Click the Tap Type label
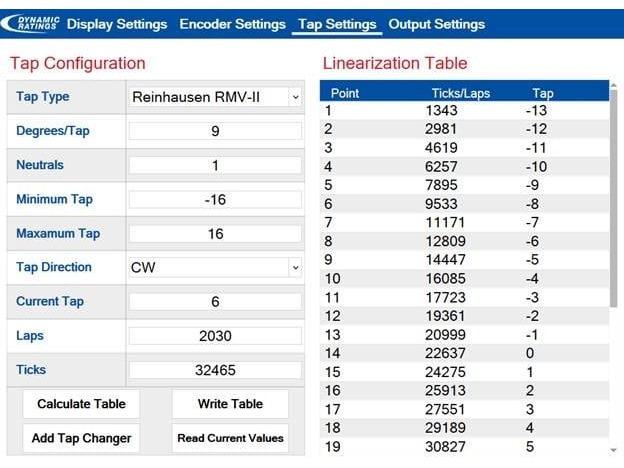Screen dimensions: 624x468 [43, 97]
